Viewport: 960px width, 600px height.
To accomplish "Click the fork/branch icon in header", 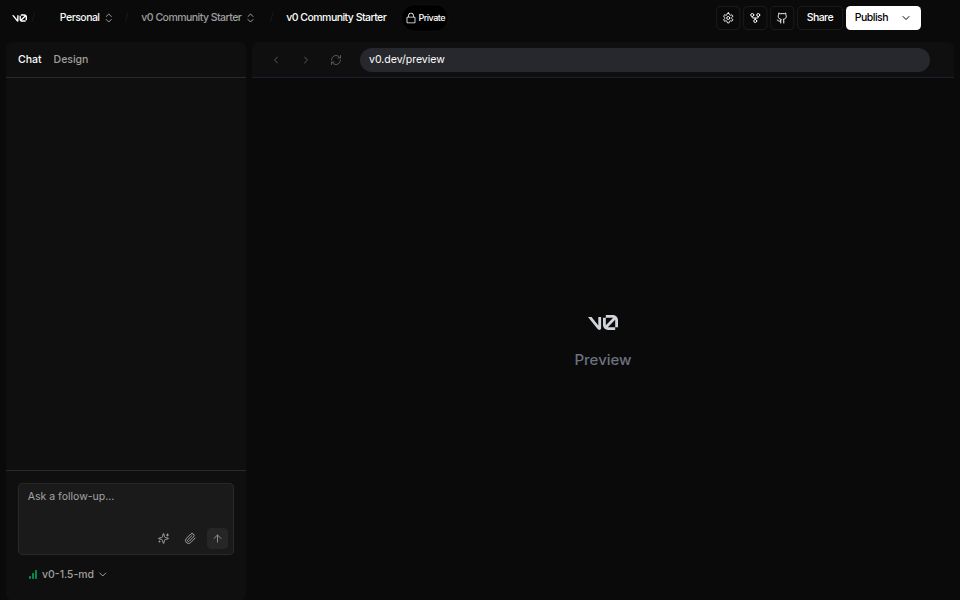I will point(755,18).
